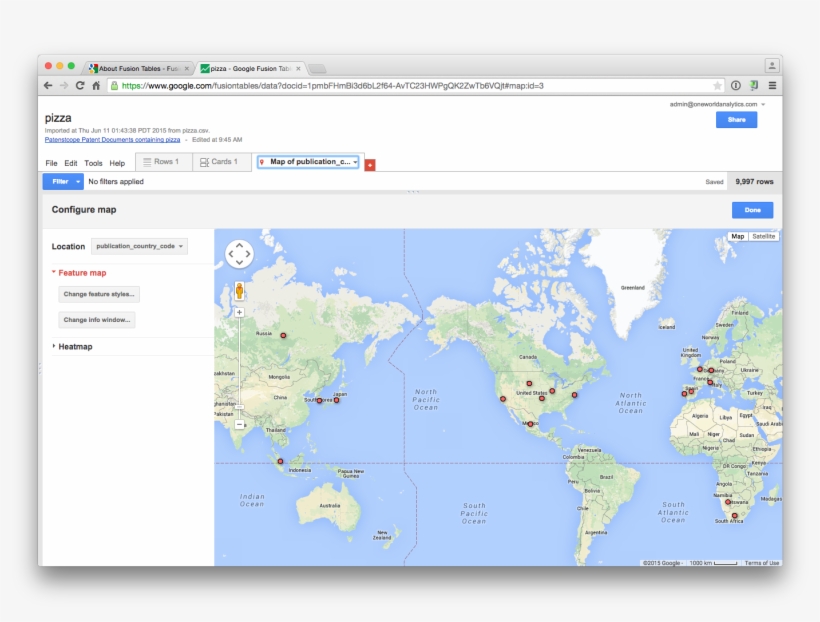Viewport: 820px width, 622px height.
Task: Click the zoom in plus icon on map
Action: point(240,311)
